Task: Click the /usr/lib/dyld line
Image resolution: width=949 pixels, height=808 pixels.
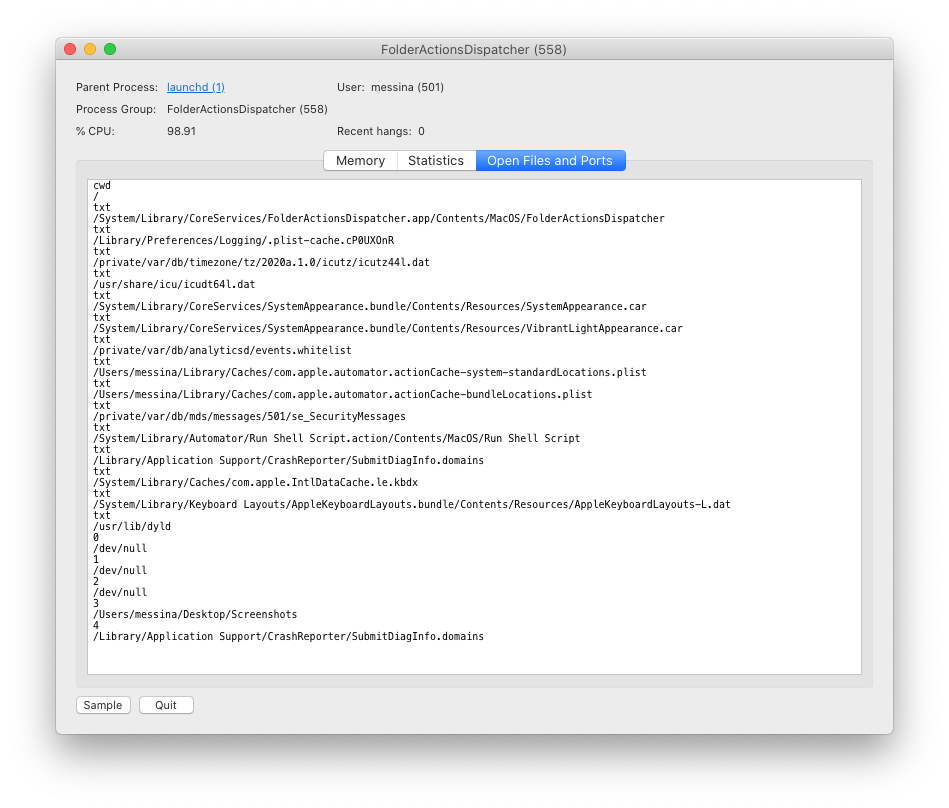Action: pos(132,527)
